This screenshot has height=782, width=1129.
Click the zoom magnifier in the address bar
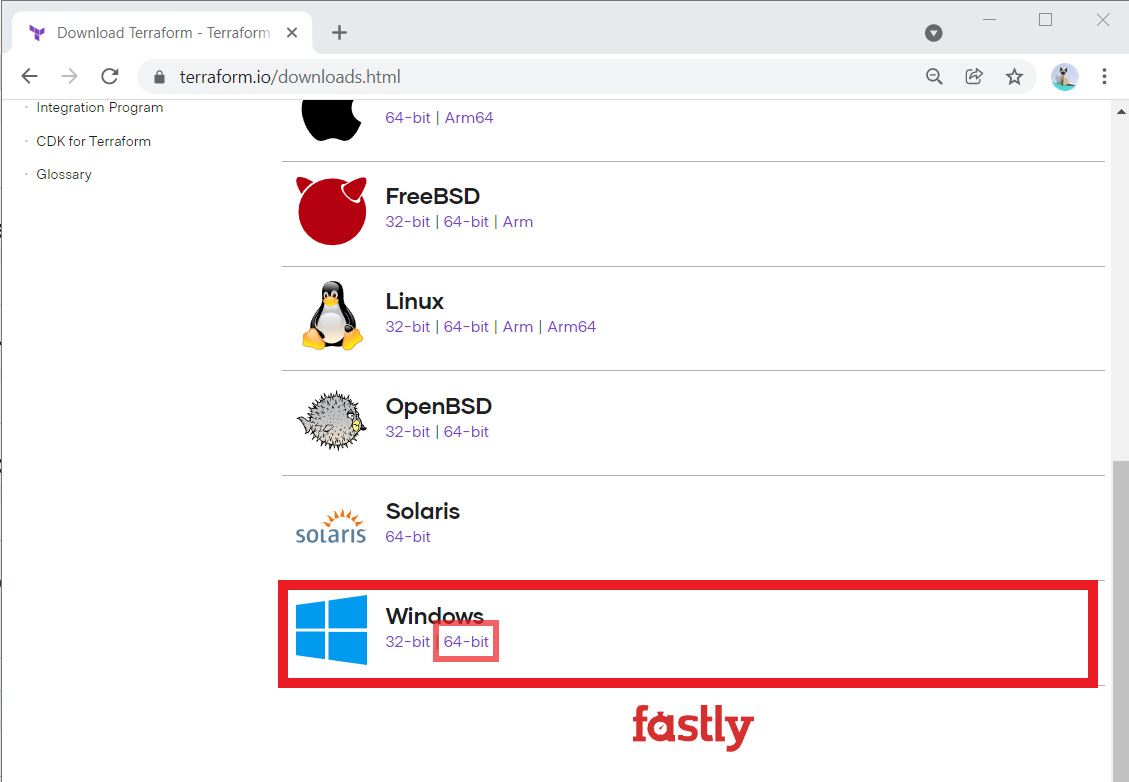click(x=933, y=75)
